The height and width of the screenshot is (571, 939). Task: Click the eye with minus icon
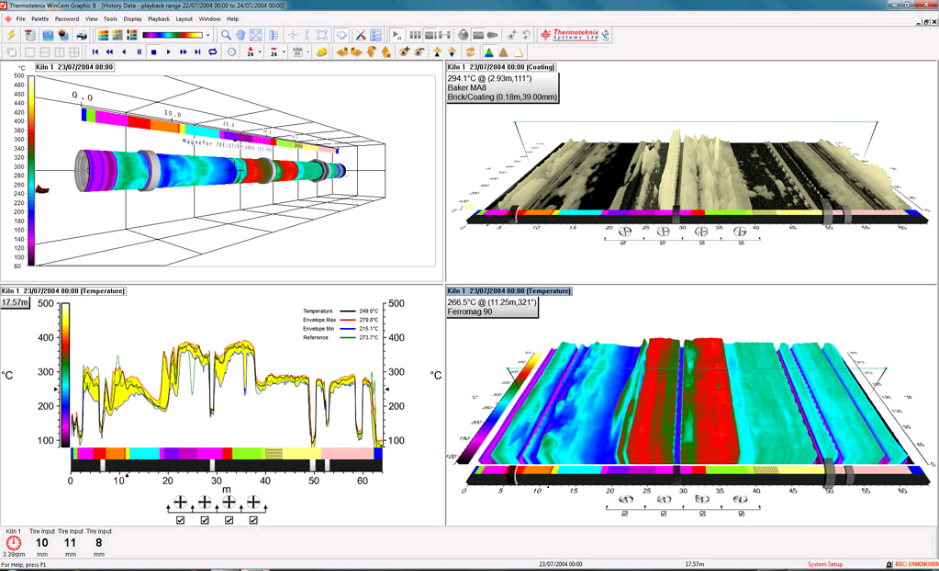(x=419, y=52)
